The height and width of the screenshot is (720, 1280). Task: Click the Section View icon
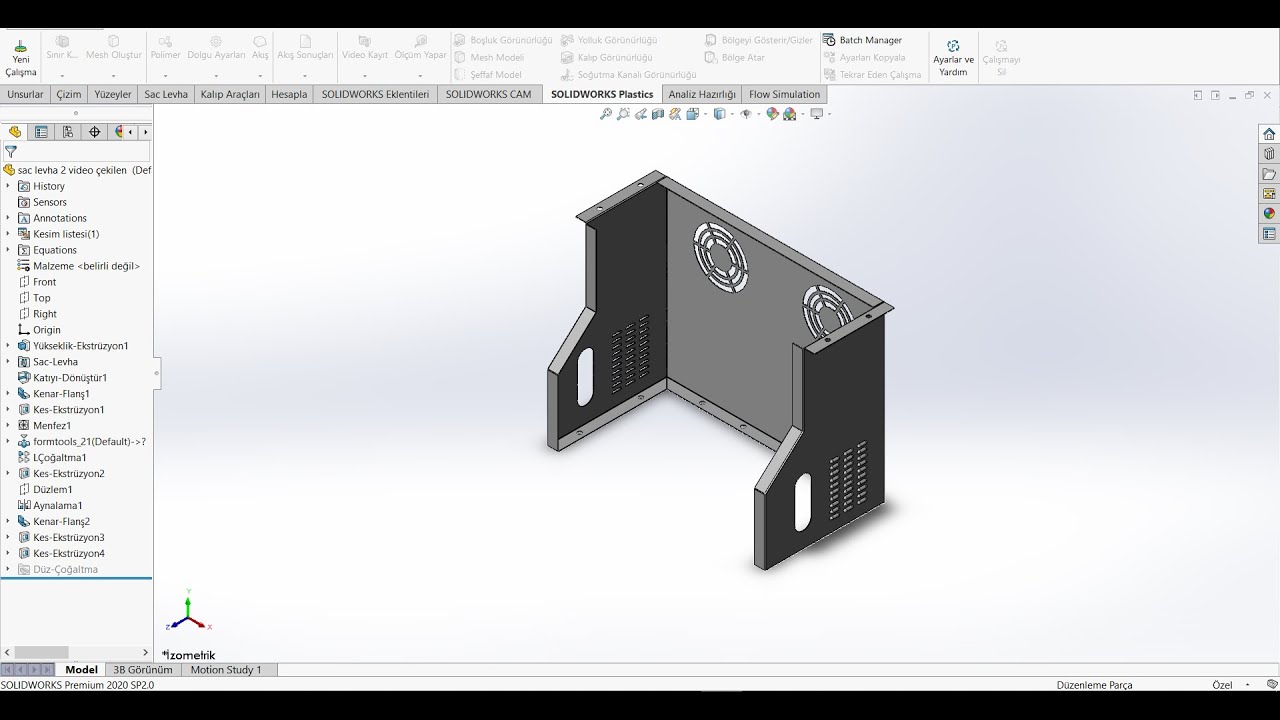(658, 114)
